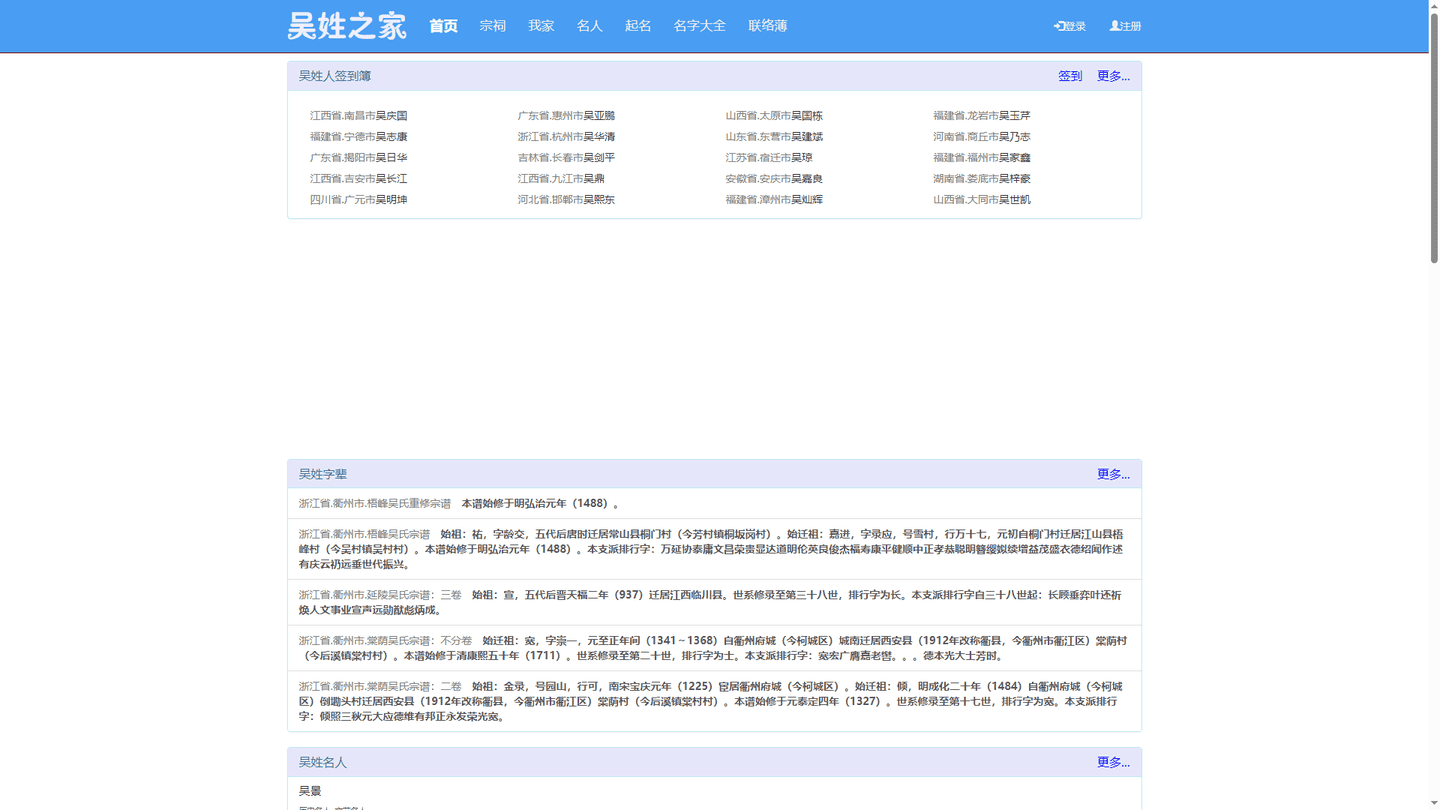The height and width of the screenshot is (810, 1440).
Task: Open the 吴姓名人 panel heading
Action: pyautogui.click(x=323, y=762)
